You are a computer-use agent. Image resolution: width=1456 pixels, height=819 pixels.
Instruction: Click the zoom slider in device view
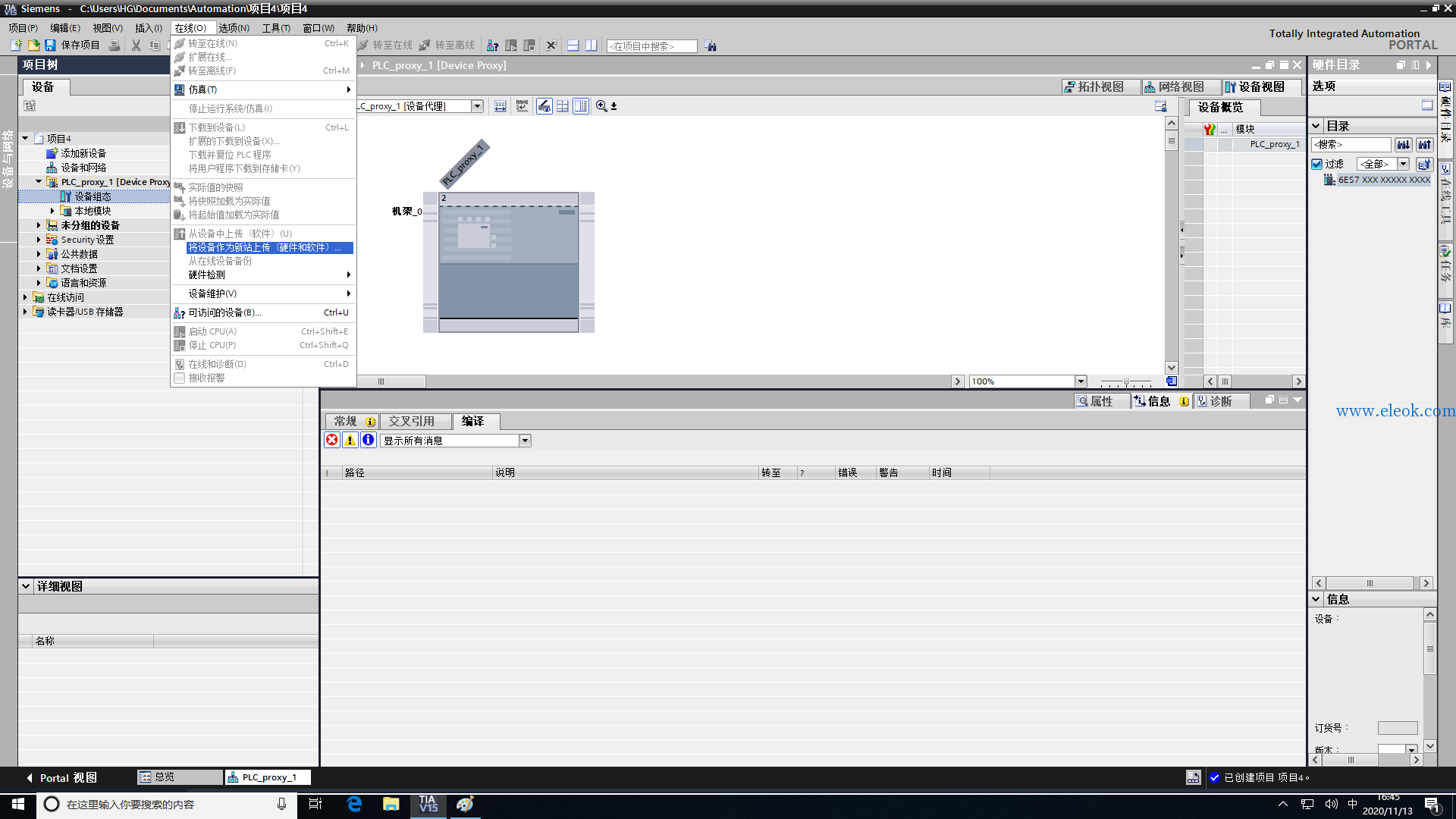[x=1126, y=381]
